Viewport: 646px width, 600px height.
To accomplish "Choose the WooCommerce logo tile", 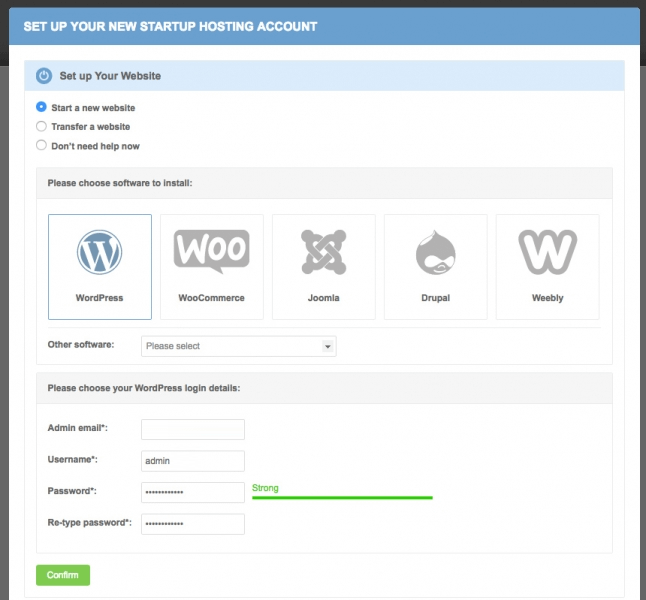I will pyautogui.click(x=211, y=267).
